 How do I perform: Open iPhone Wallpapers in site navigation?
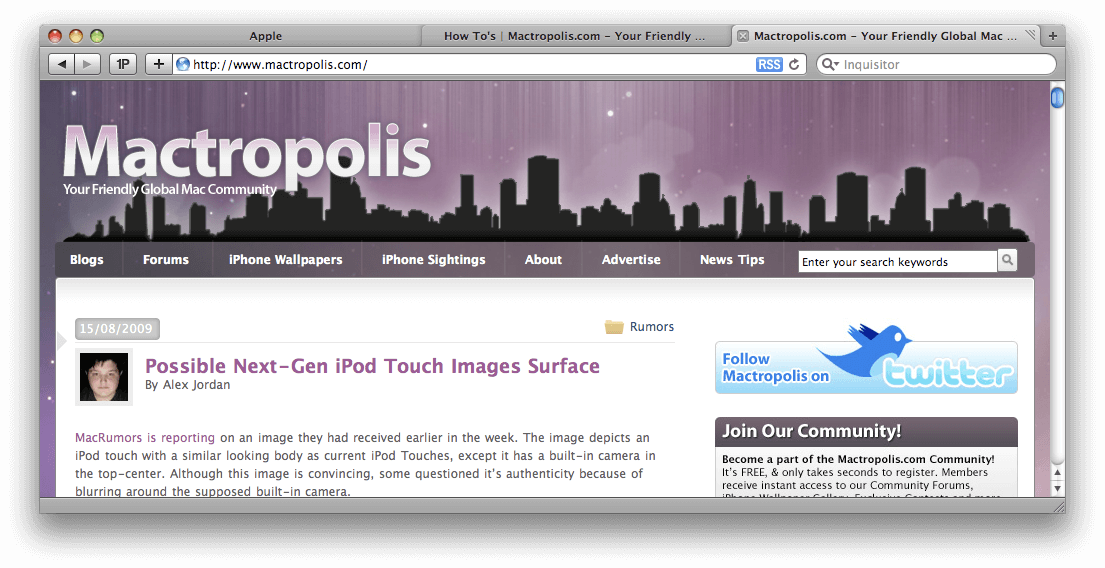point(285,259)
